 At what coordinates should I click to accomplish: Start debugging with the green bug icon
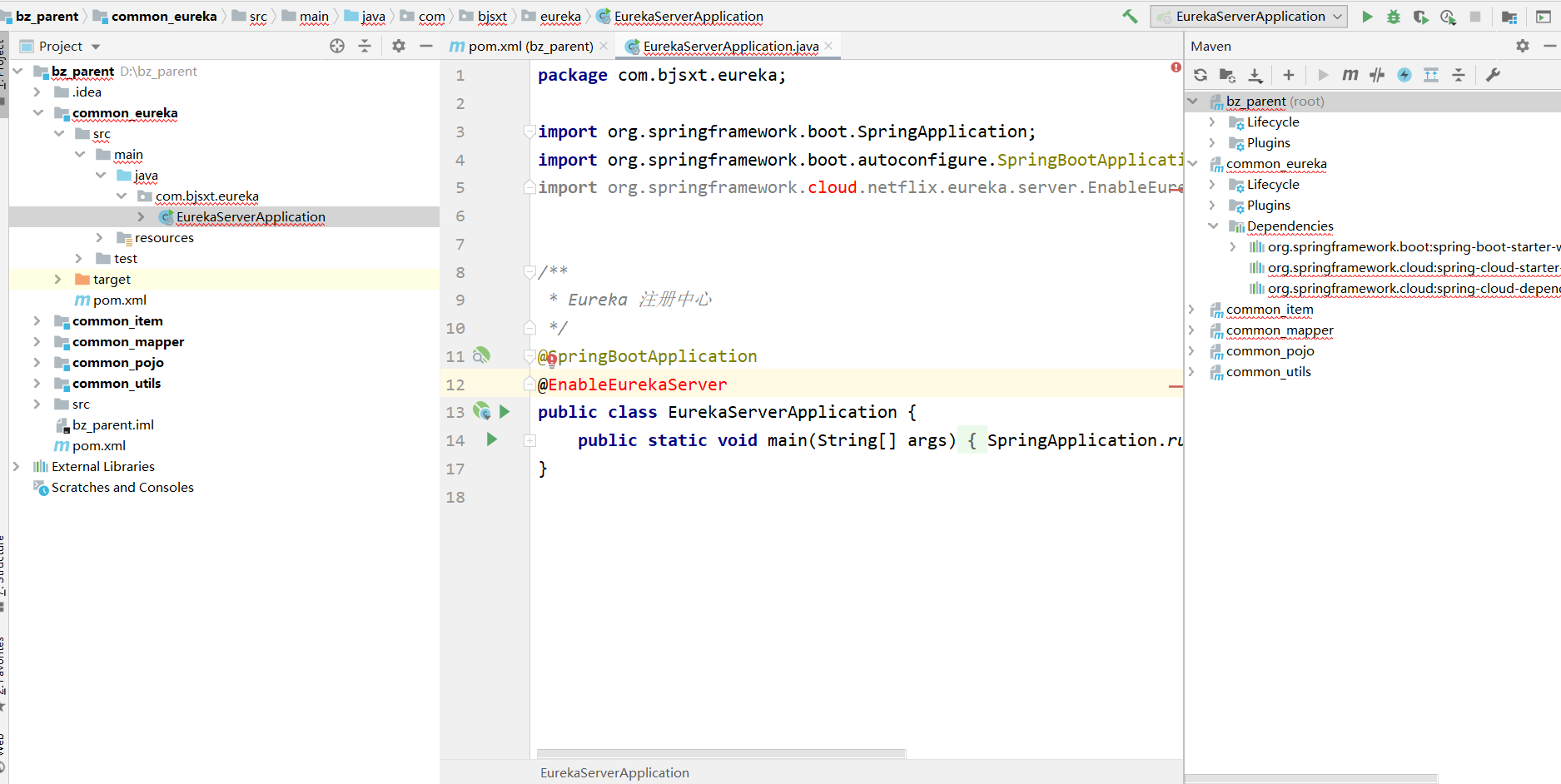(1394, 16)
